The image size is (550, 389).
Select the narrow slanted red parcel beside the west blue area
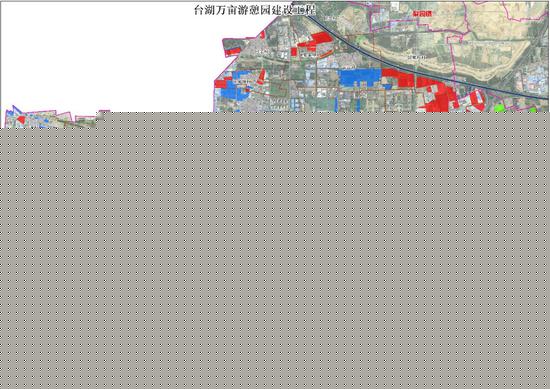click(261, 76)
